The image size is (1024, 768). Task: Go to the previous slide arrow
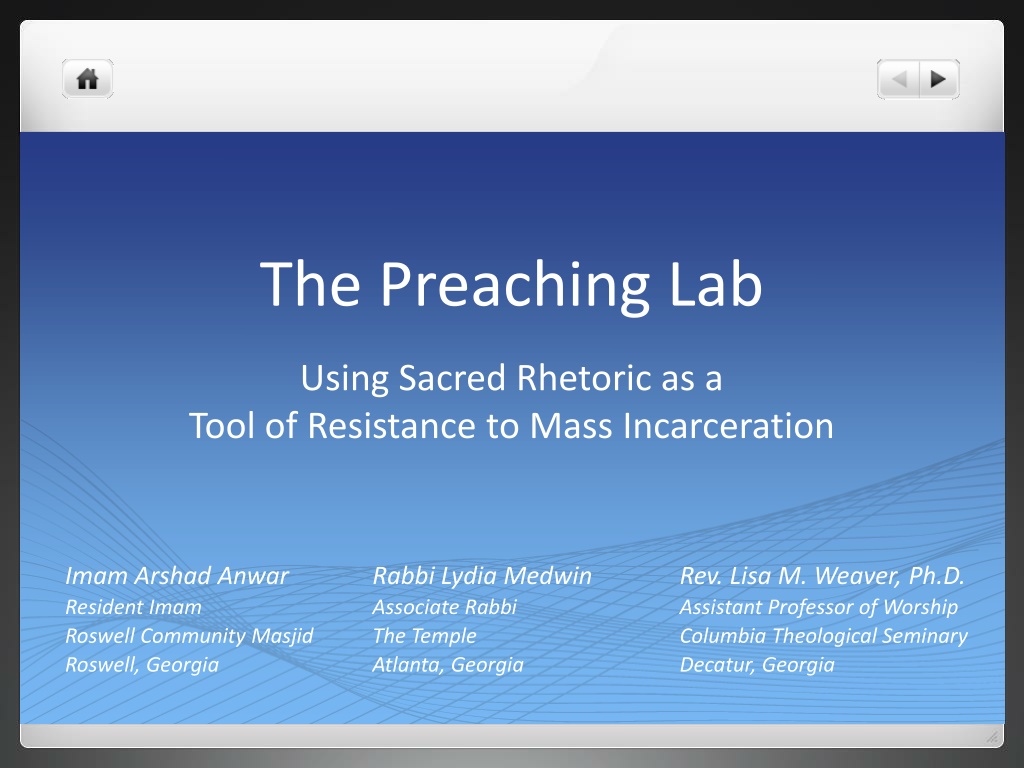coord(899,79)
